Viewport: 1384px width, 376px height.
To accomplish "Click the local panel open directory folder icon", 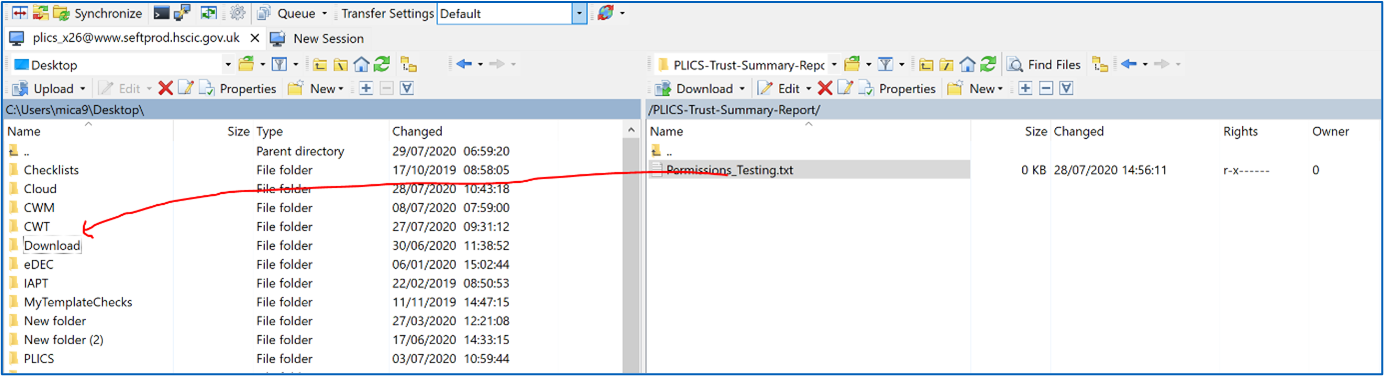I will [x=245, y=65].
